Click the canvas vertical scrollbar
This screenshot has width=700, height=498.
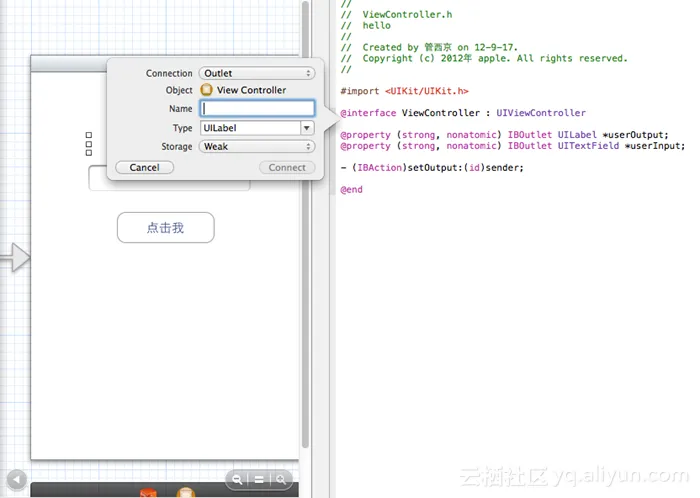click(x=305, y=223)
